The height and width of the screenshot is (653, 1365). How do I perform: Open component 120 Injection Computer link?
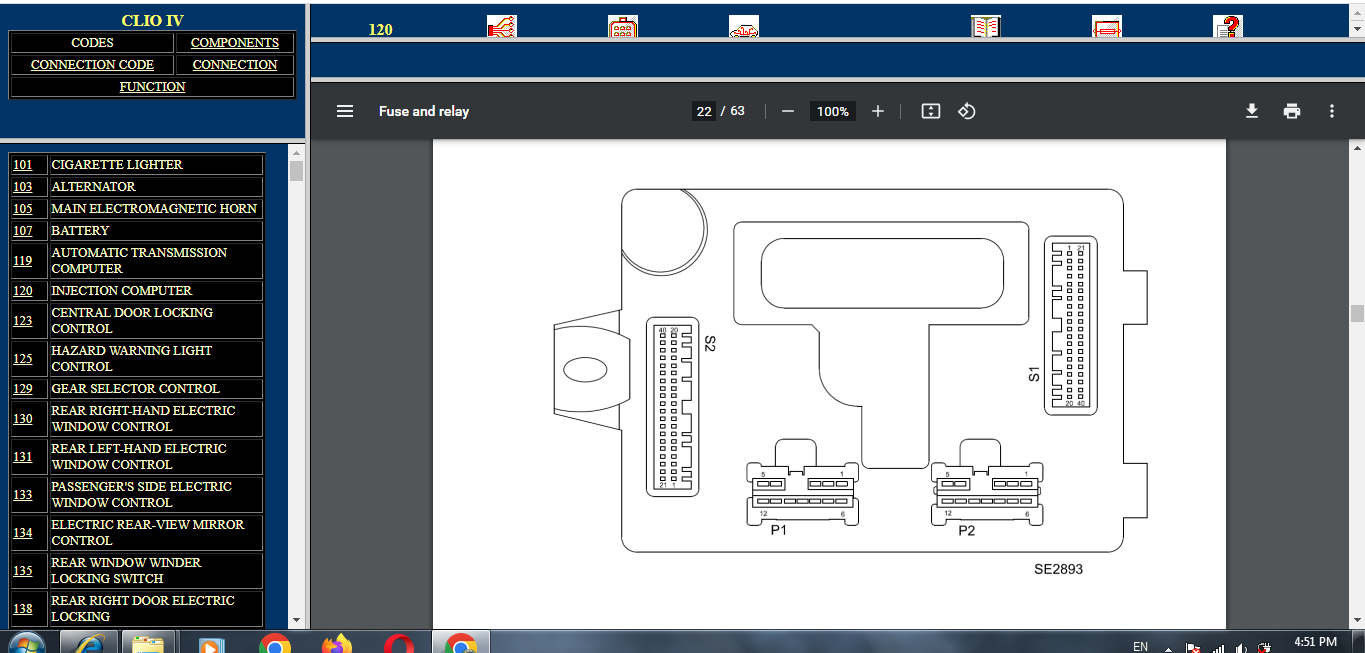23,291
